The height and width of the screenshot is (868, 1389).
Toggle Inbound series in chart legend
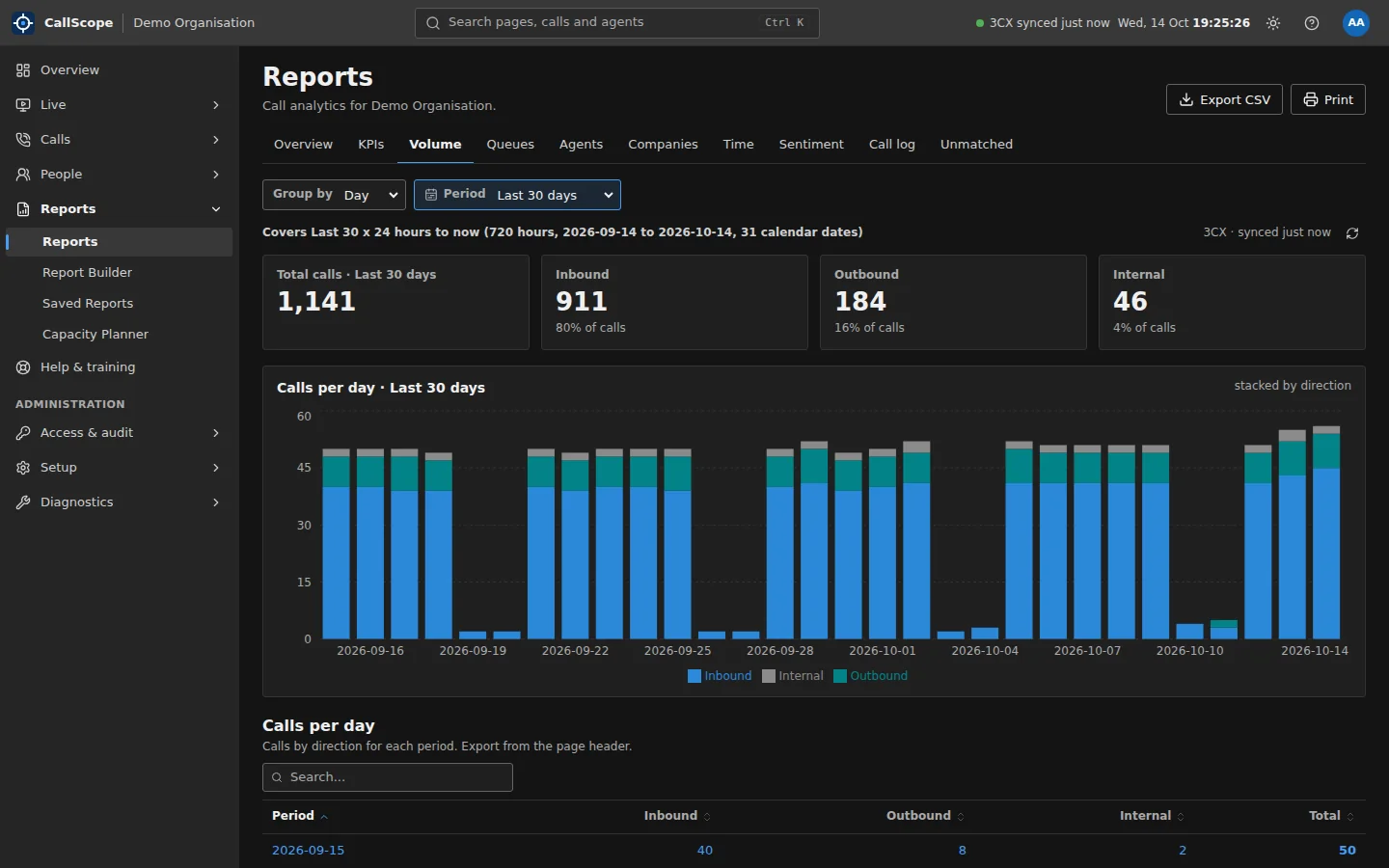pos(720,676)
